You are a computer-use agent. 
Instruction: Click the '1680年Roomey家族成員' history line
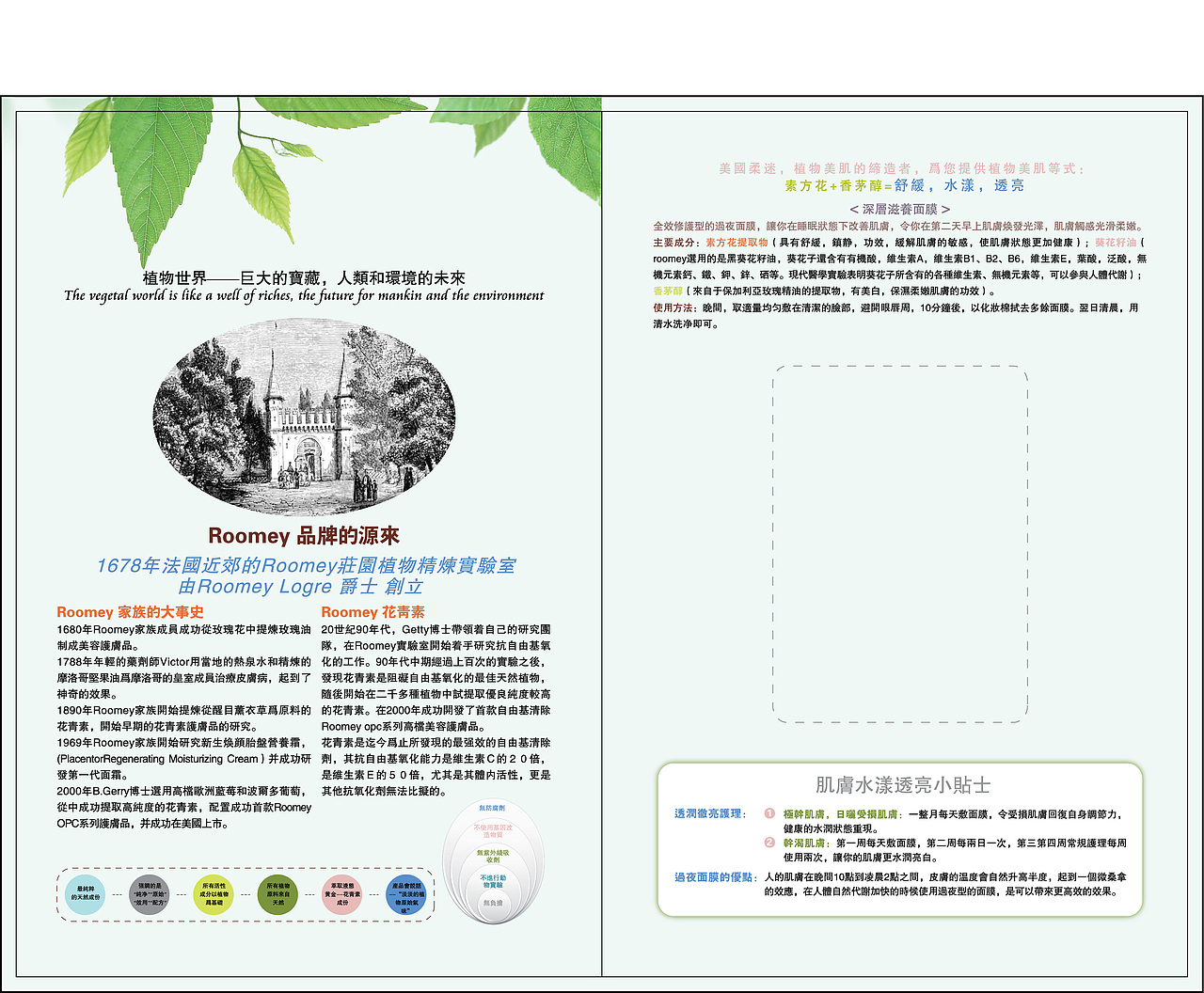tap(183, 629)
